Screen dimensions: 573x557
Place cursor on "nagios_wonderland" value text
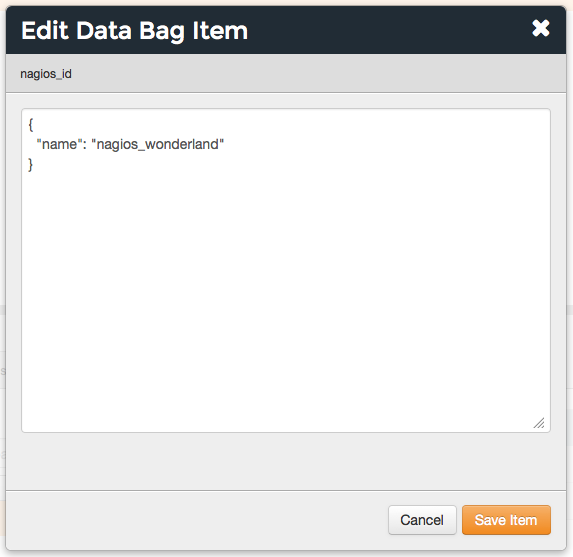click(158, 144)
